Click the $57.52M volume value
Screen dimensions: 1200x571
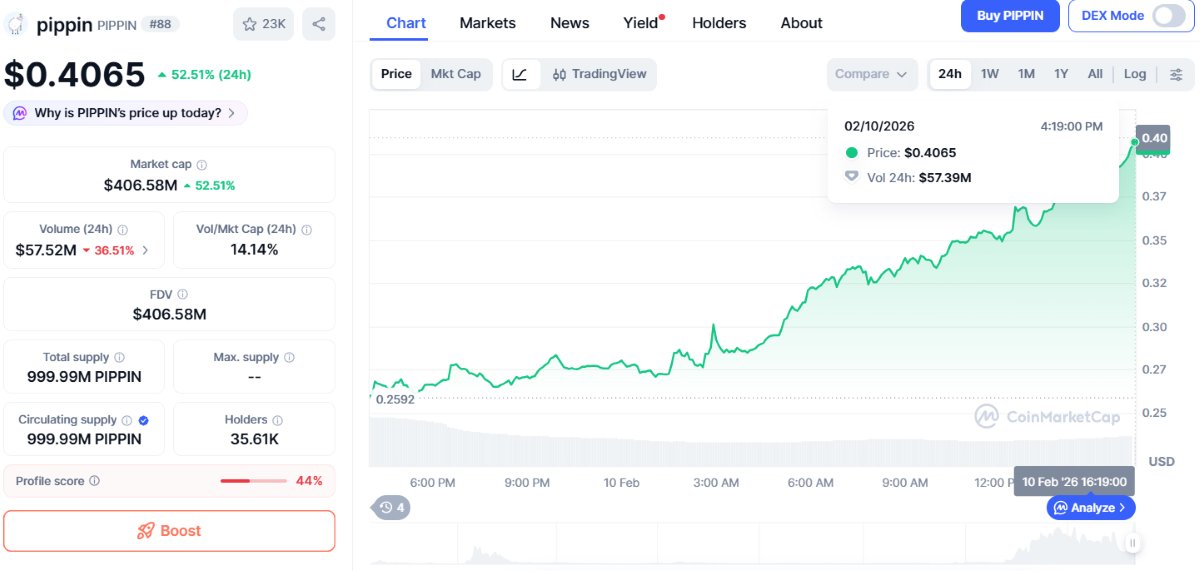pyautogui.click(x=46, y=250)
